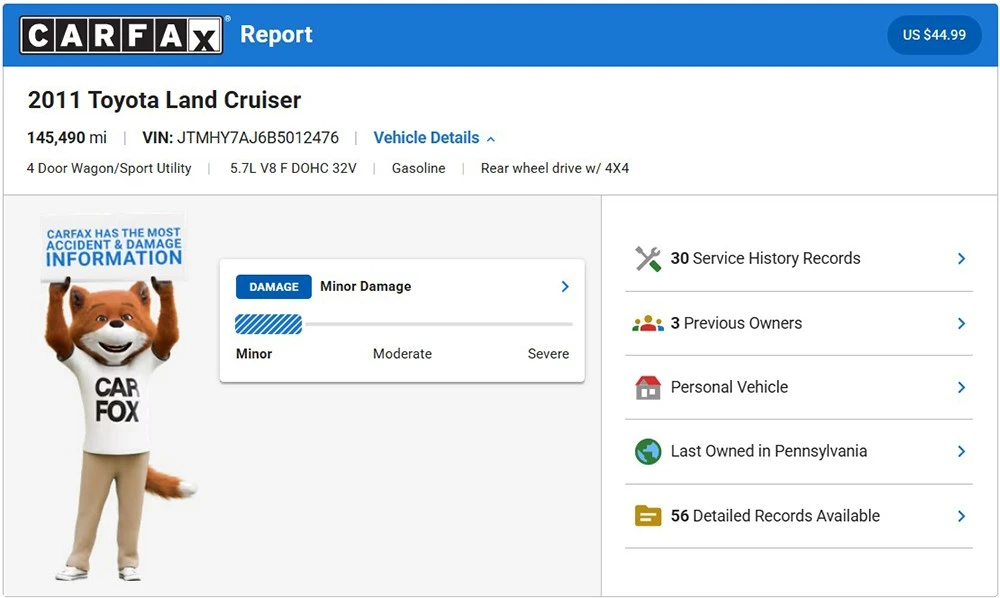Click the 5.7L V8 F DOHC 32V text

pyautogui.click(x=293, y=168)
